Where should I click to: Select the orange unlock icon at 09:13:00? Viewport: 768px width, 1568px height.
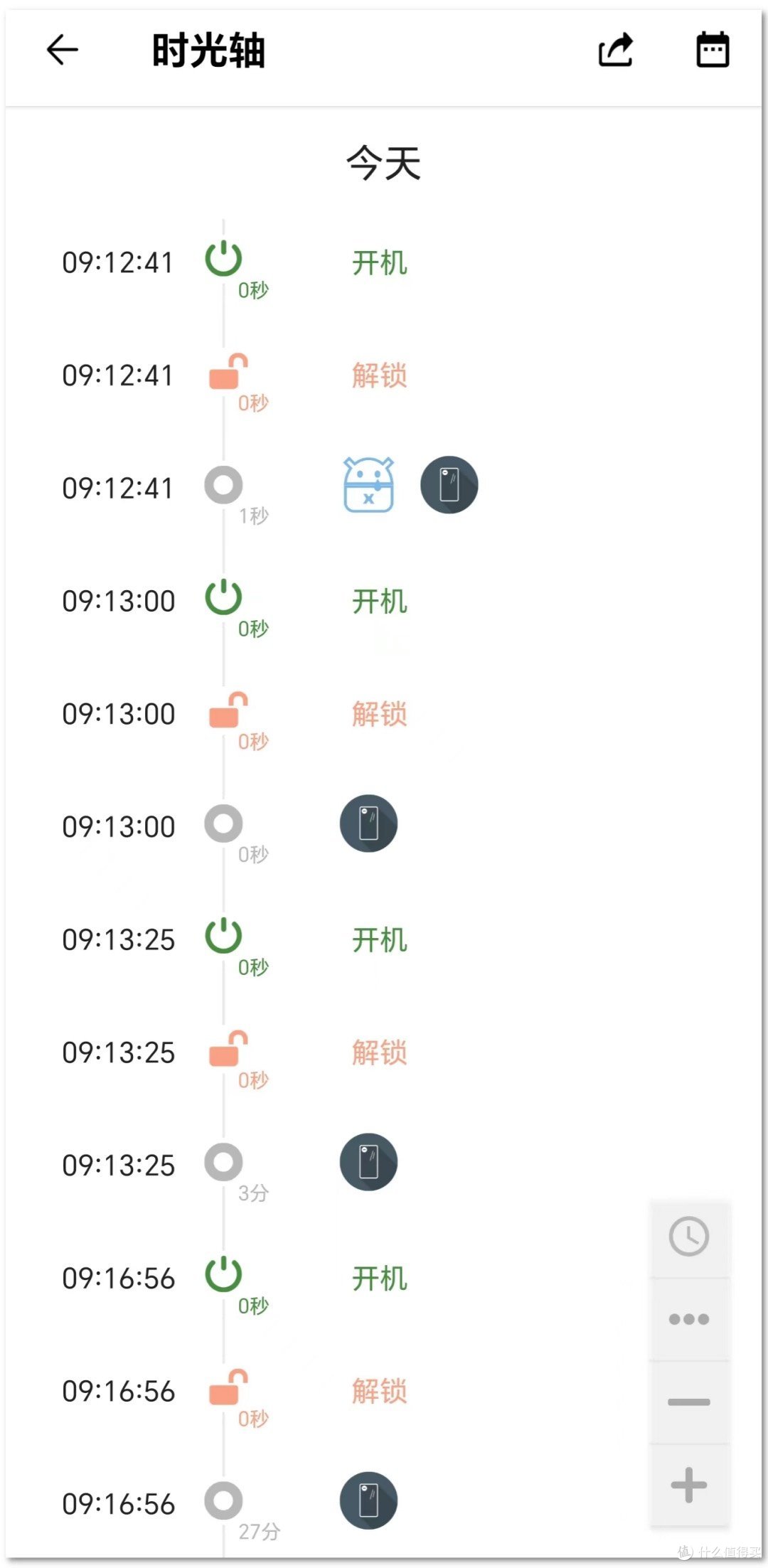[x=228, y=710]
